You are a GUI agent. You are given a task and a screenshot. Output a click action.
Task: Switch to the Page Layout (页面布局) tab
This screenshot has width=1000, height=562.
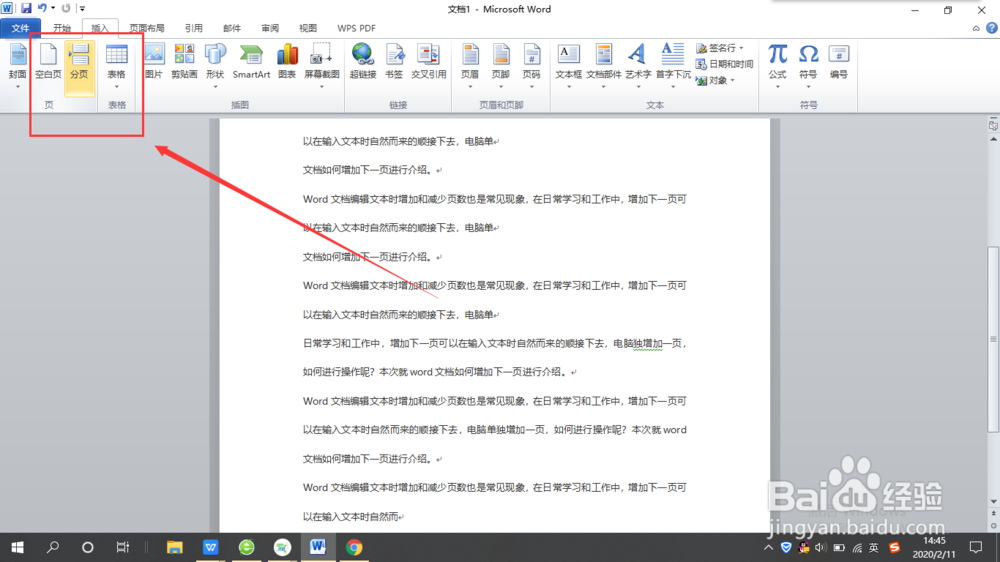147,28
